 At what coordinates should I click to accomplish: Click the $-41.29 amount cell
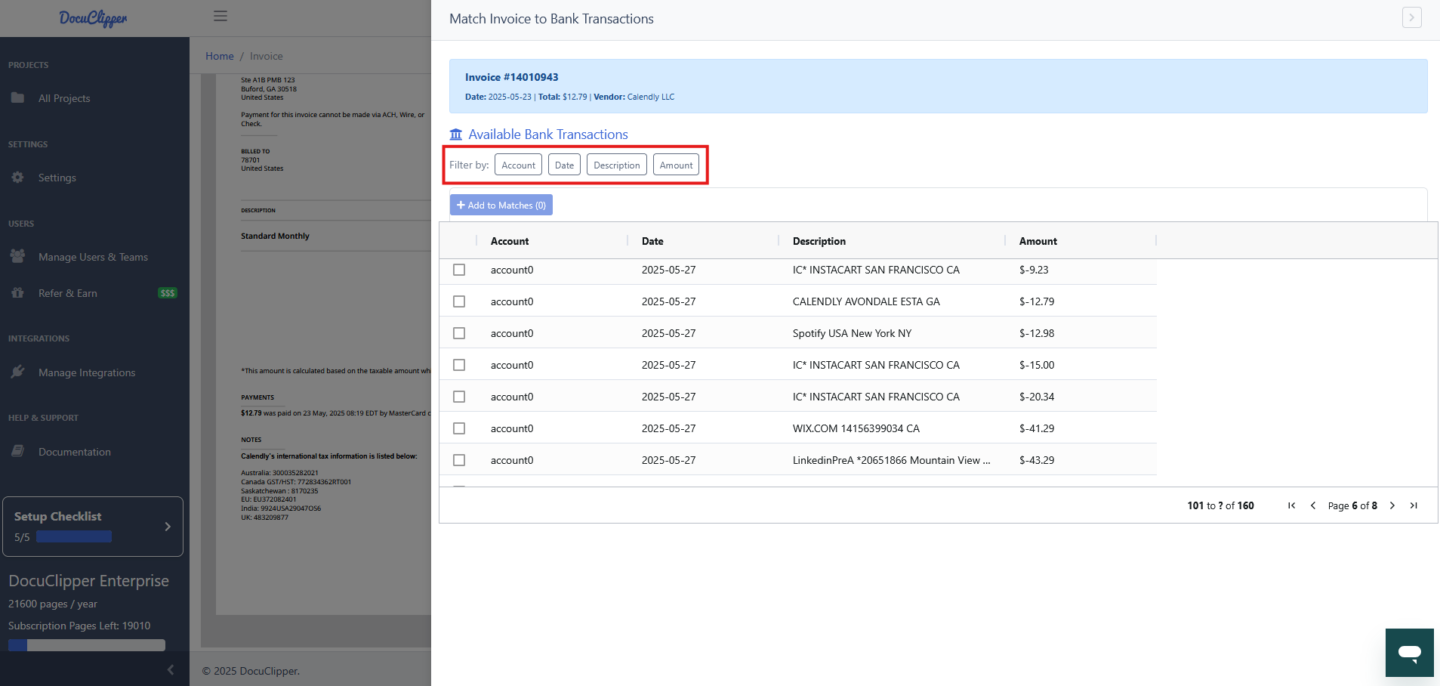pos(1037,428)
